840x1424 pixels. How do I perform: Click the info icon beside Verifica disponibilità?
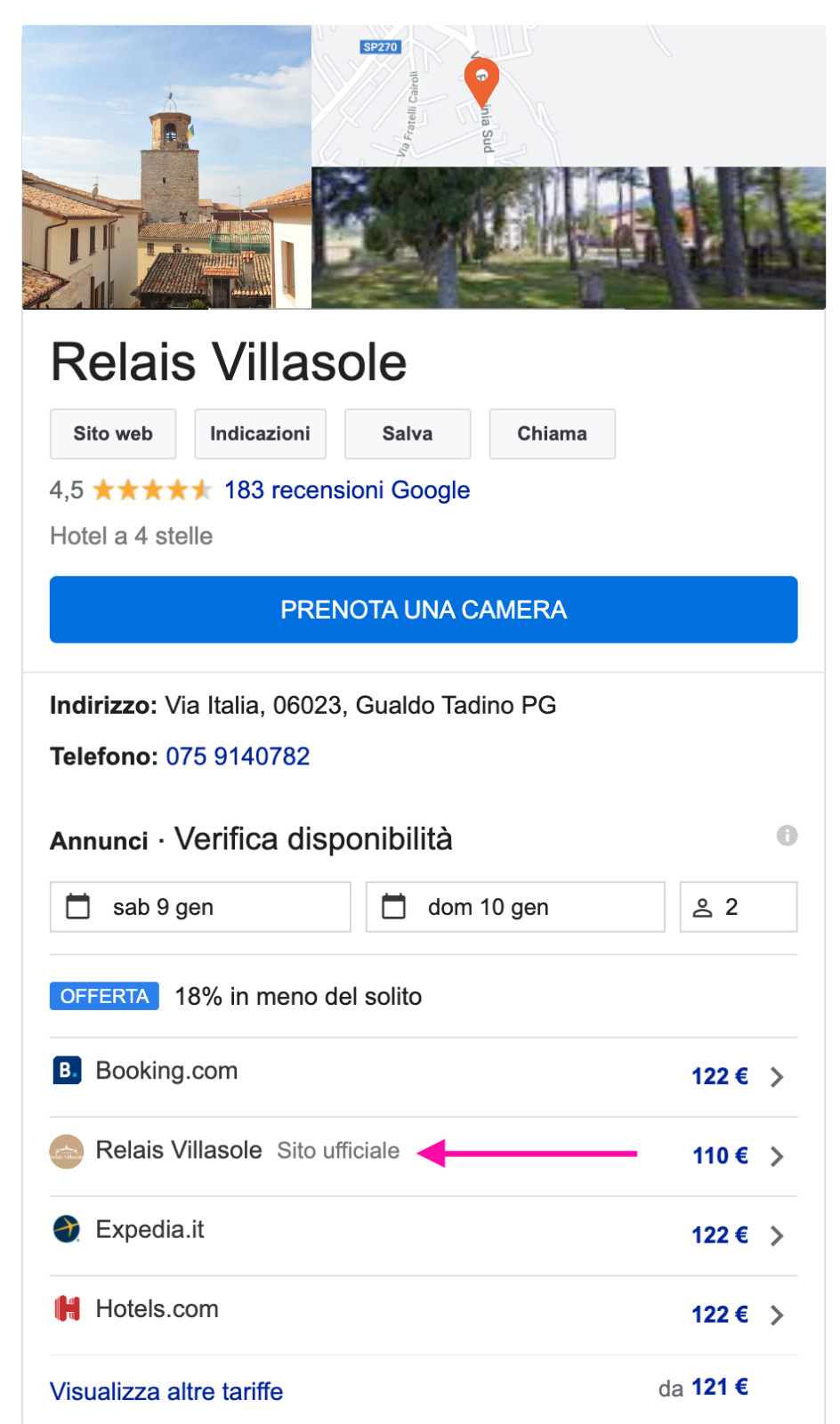coord(787,836)
